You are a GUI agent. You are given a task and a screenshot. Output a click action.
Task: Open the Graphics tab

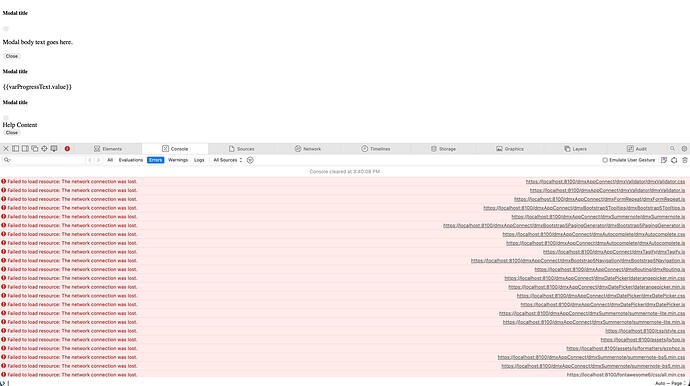tap(510, 149)
